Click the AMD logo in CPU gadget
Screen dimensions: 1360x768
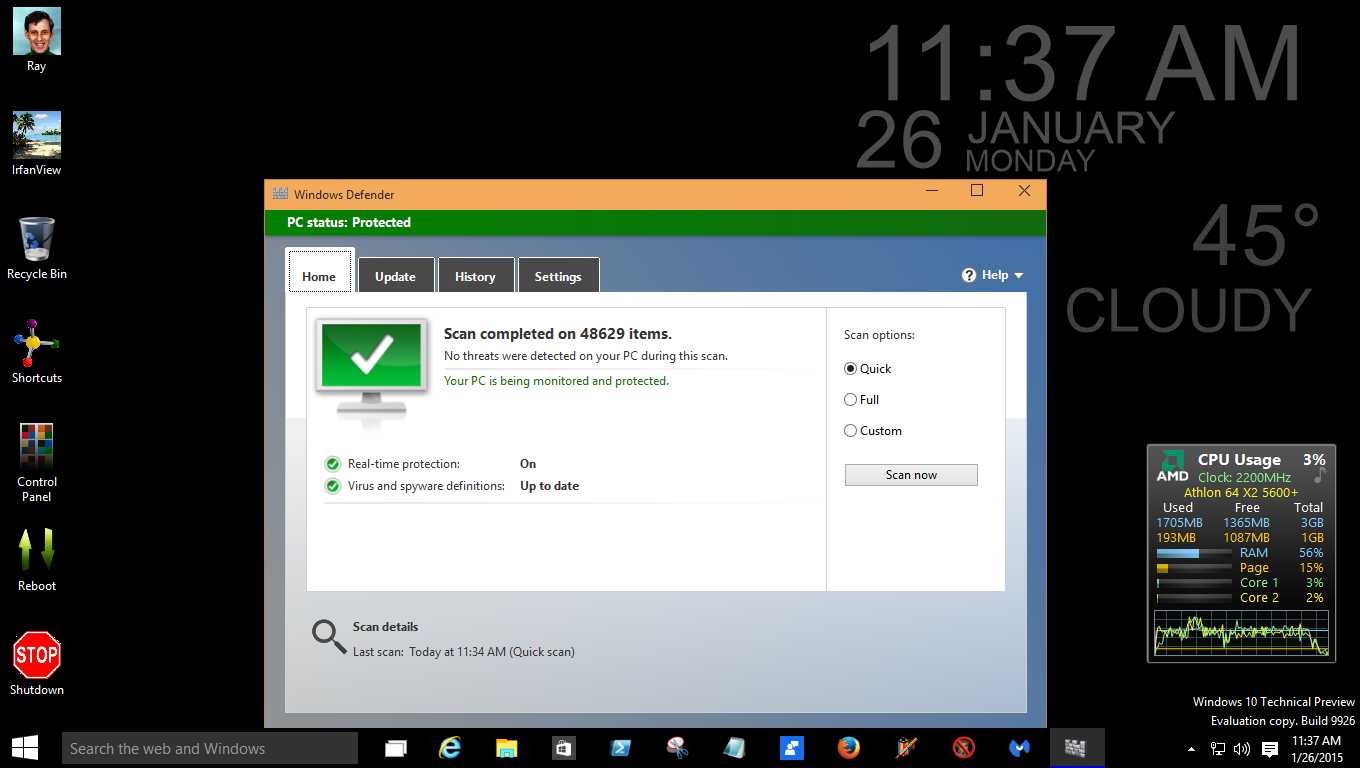pos(1172,467)
